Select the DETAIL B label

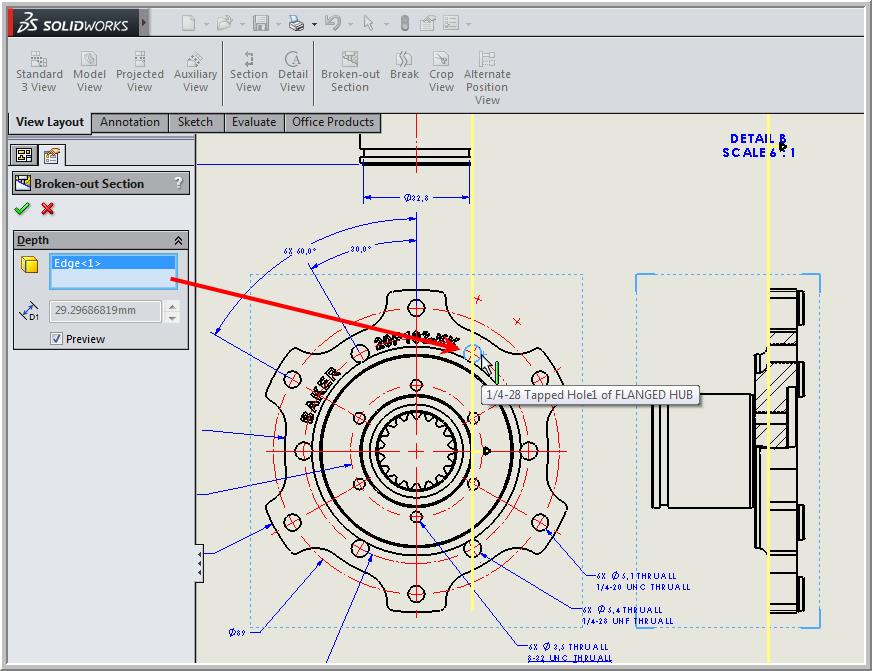tap(758, 138)
